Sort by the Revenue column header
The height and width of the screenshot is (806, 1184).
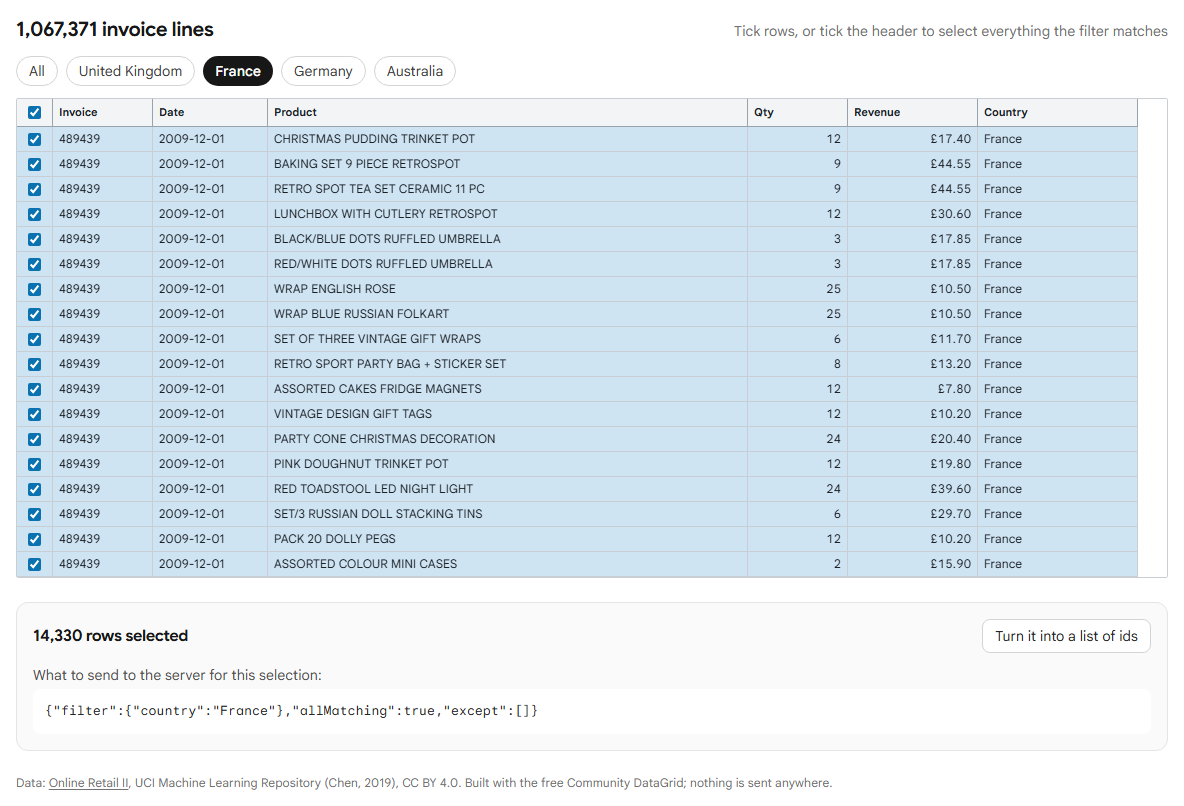[911, 113]
